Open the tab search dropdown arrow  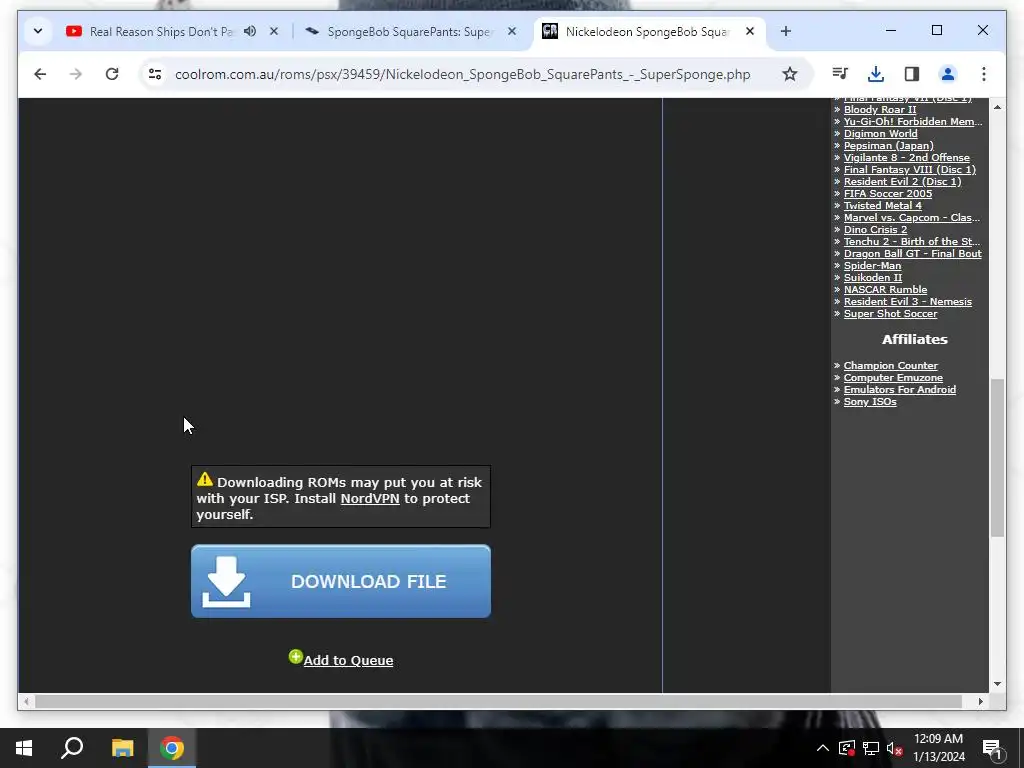[38, 31]
